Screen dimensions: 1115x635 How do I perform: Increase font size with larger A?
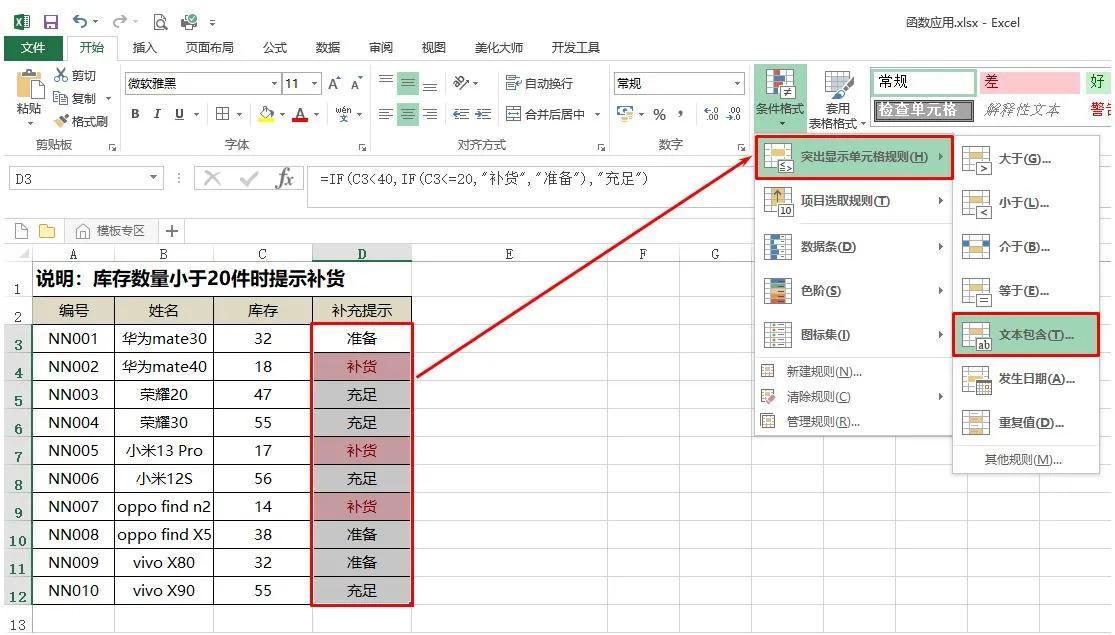[x=334, y=83]
